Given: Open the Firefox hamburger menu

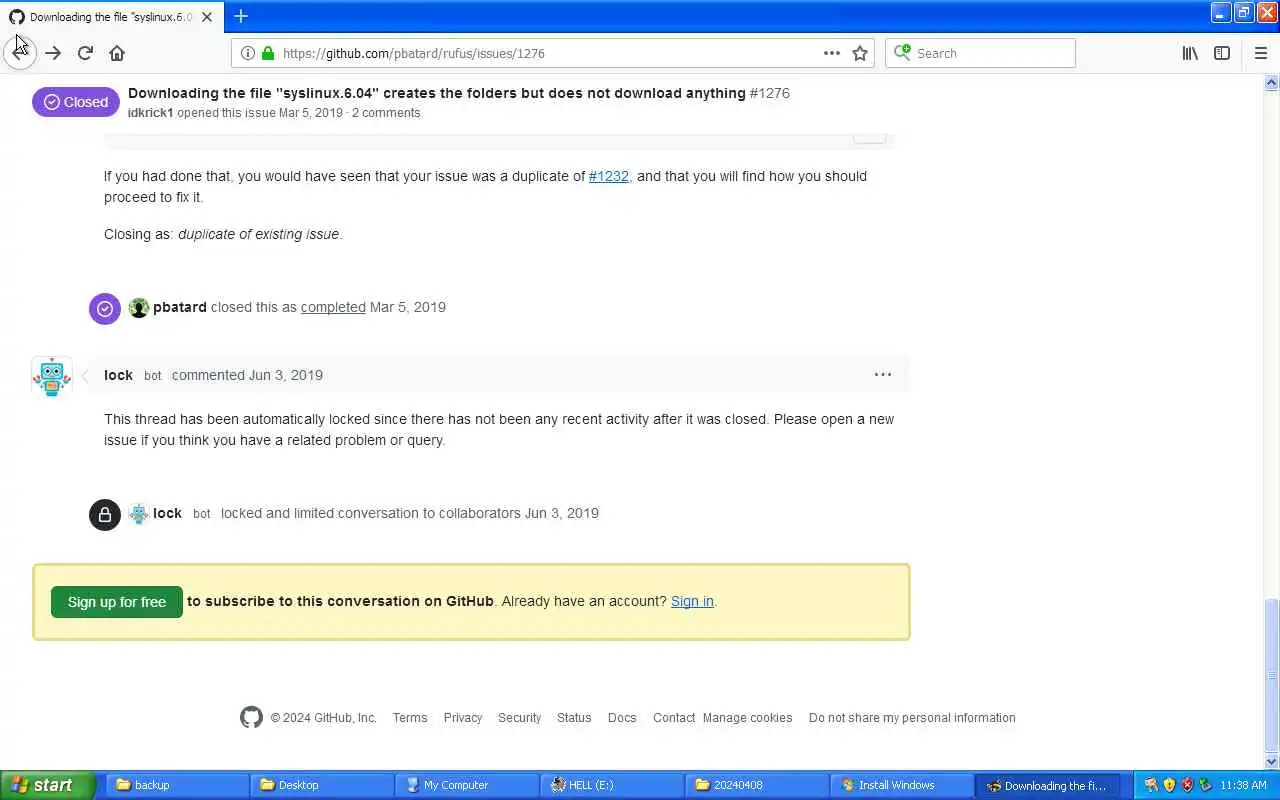Looking at the screenshot, I should (x=1261, y=53).
